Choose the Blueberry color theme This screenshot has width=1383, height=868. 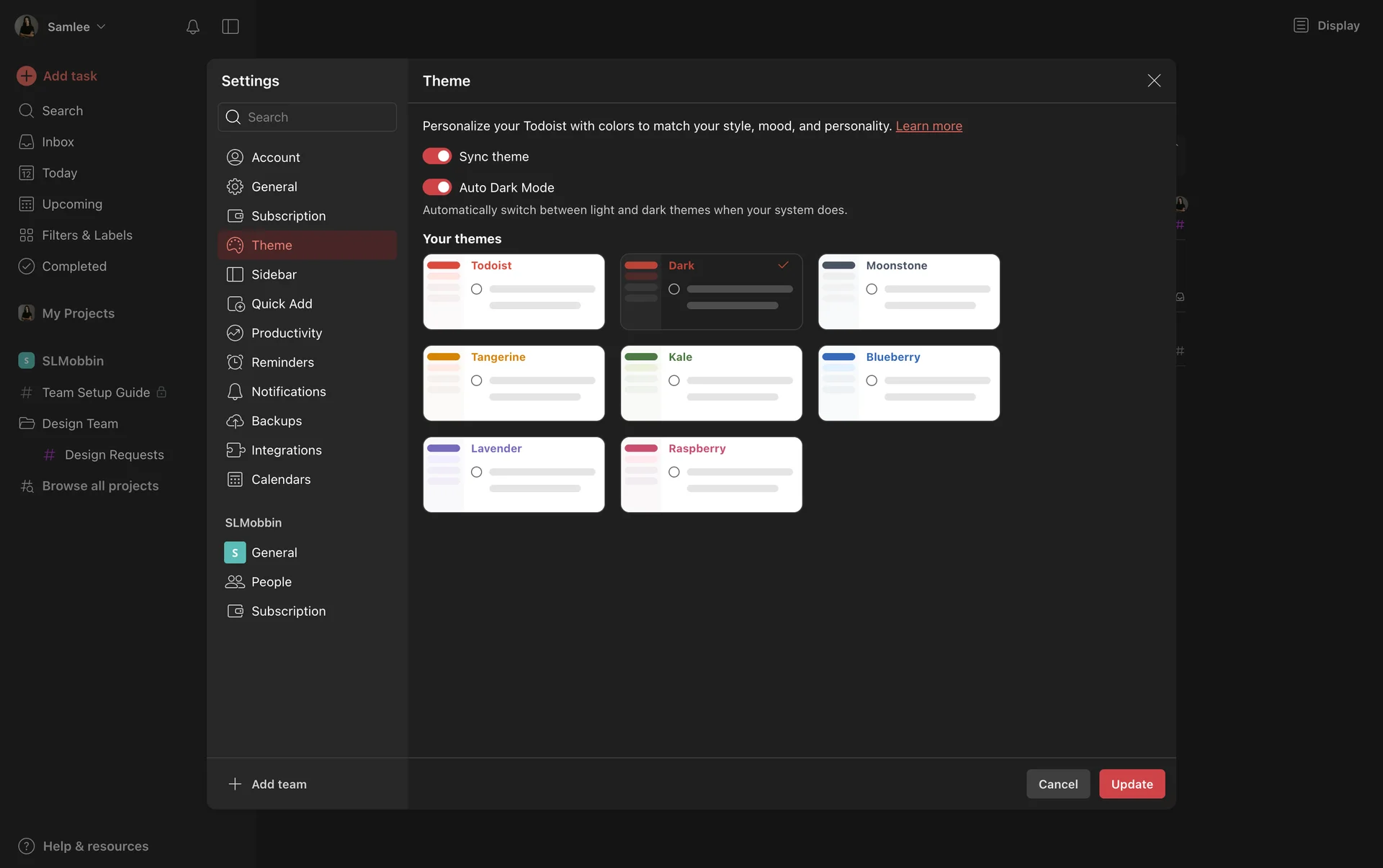[x=908, y=382]
